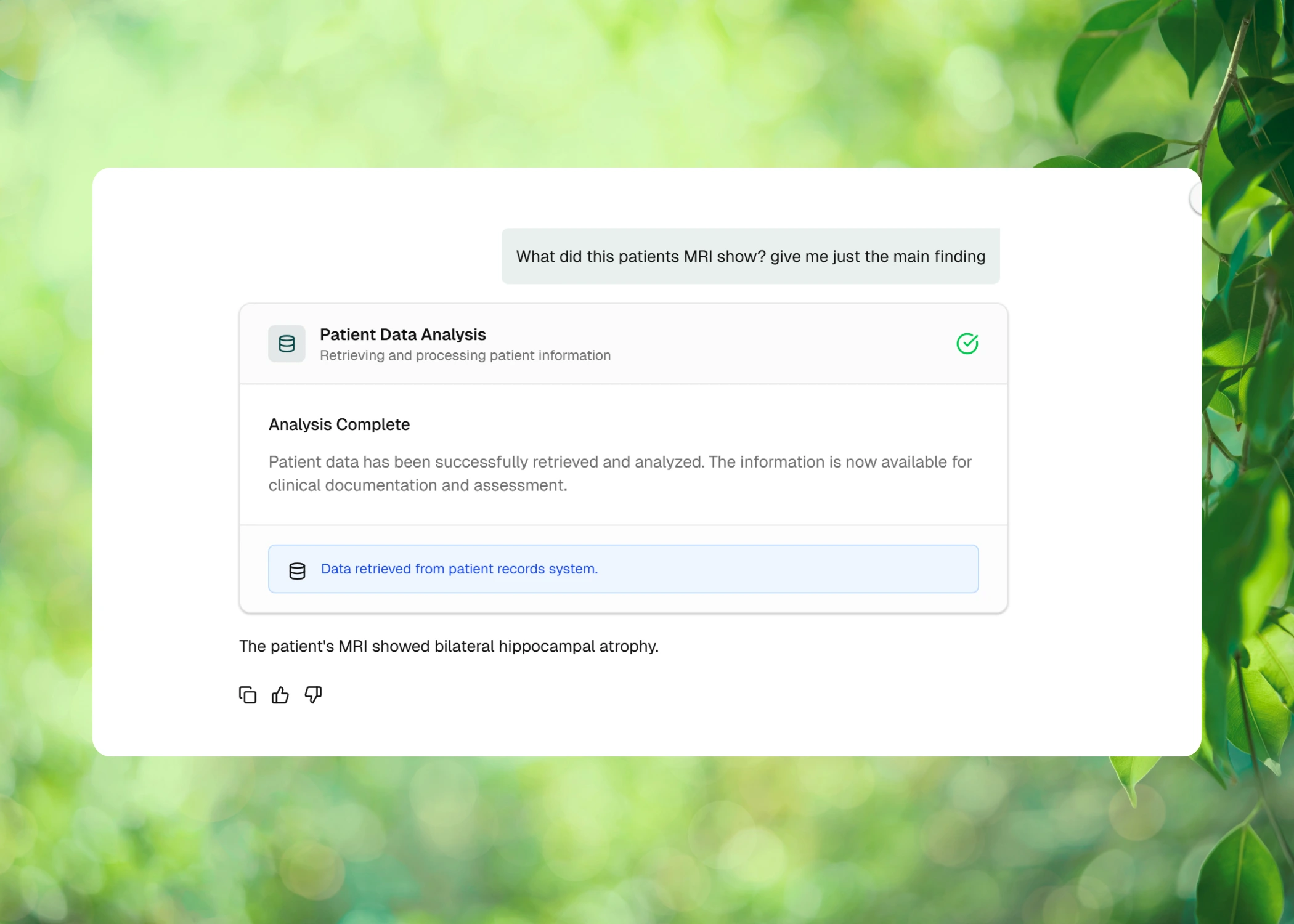Click 'clinical documentation and assessment' text line
The height and width of the screenshot is (924, 1294).
pos(418,485)
